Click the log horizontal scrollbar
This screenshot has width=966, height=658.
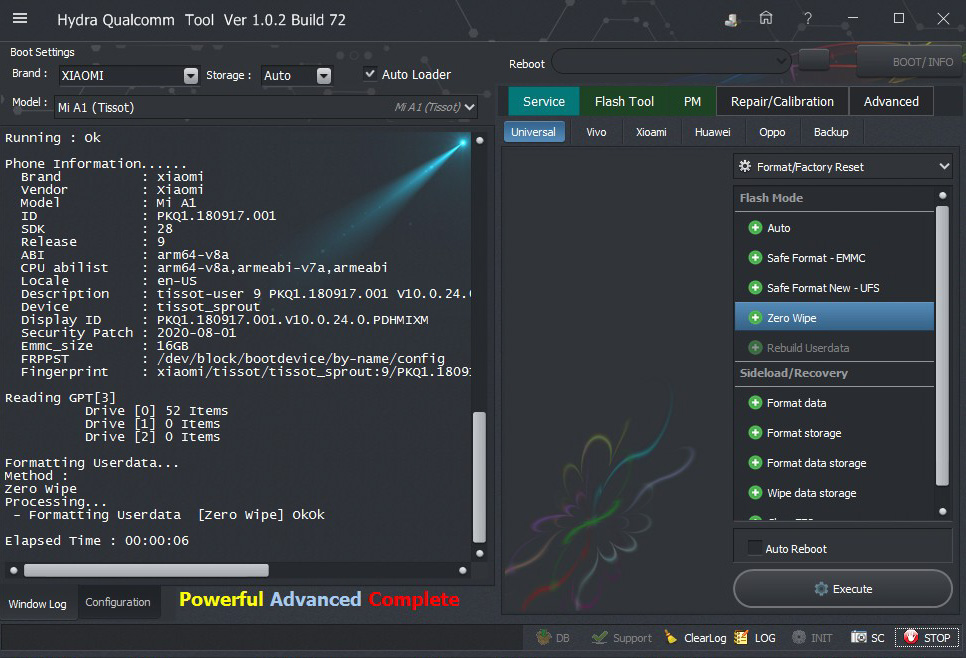tap(146, 570)
